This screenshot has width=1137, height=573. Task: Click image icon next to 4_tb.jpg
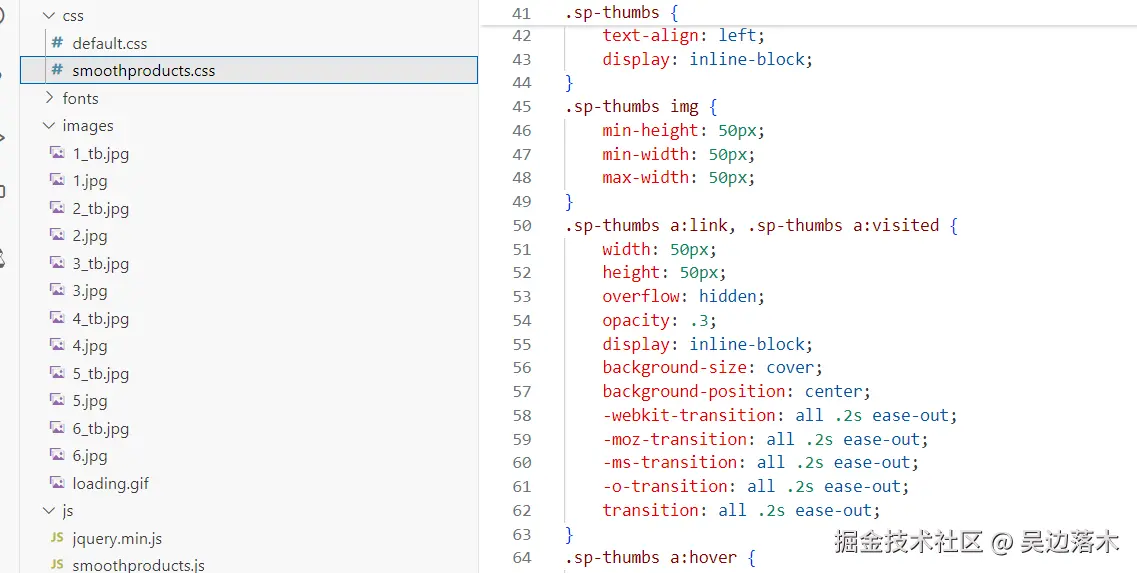[x=57, y=318]
